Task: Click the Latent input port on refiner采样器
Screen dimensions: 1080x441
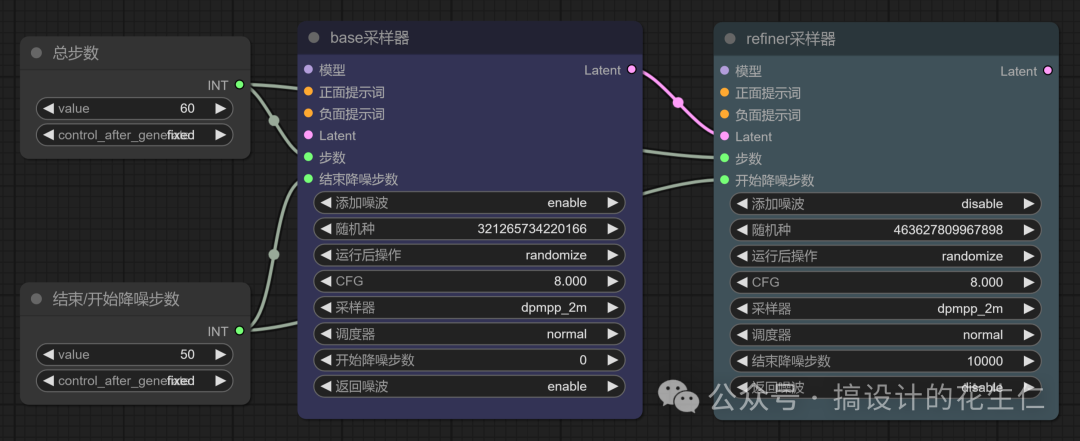Action: pyautogui.click(x=725, y=136)
